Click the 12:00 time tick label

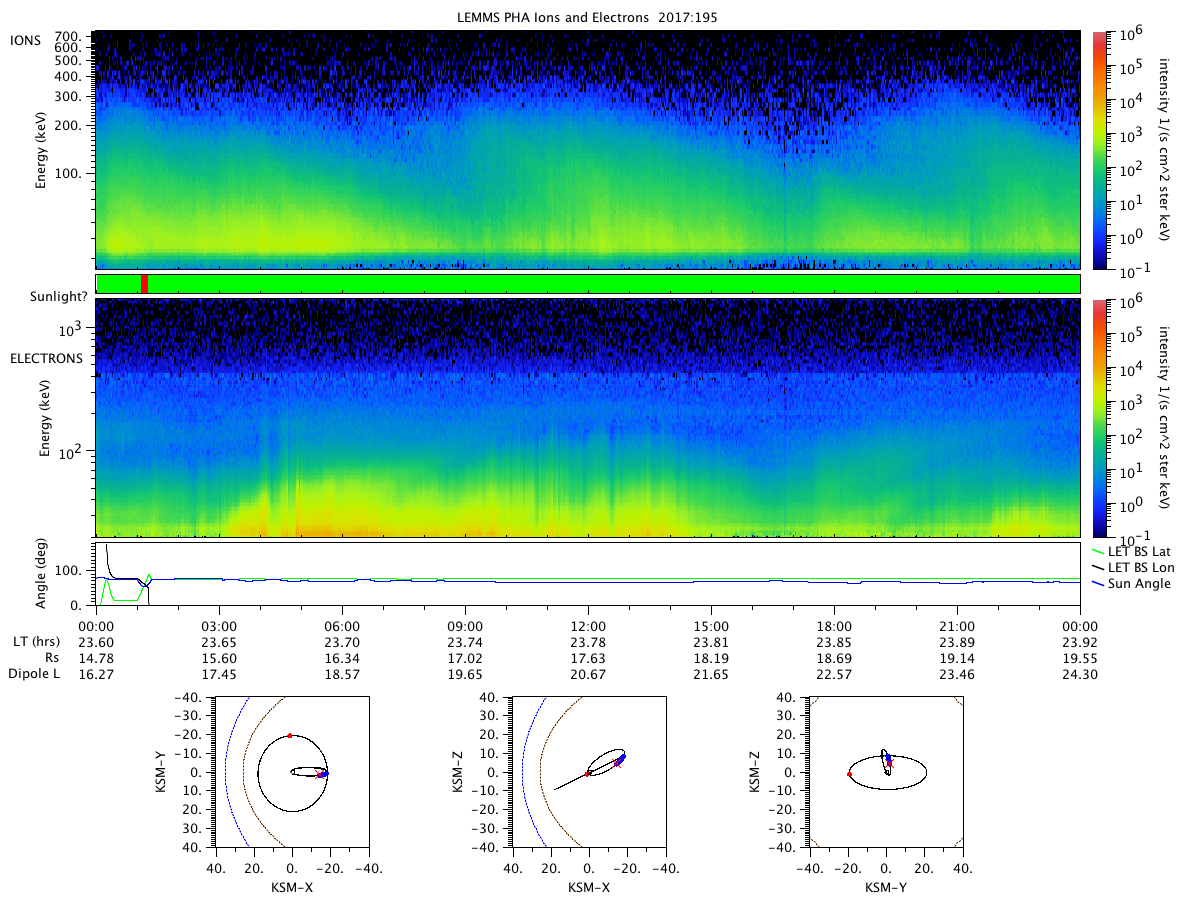pyautogui.click(x=588, y=625)
